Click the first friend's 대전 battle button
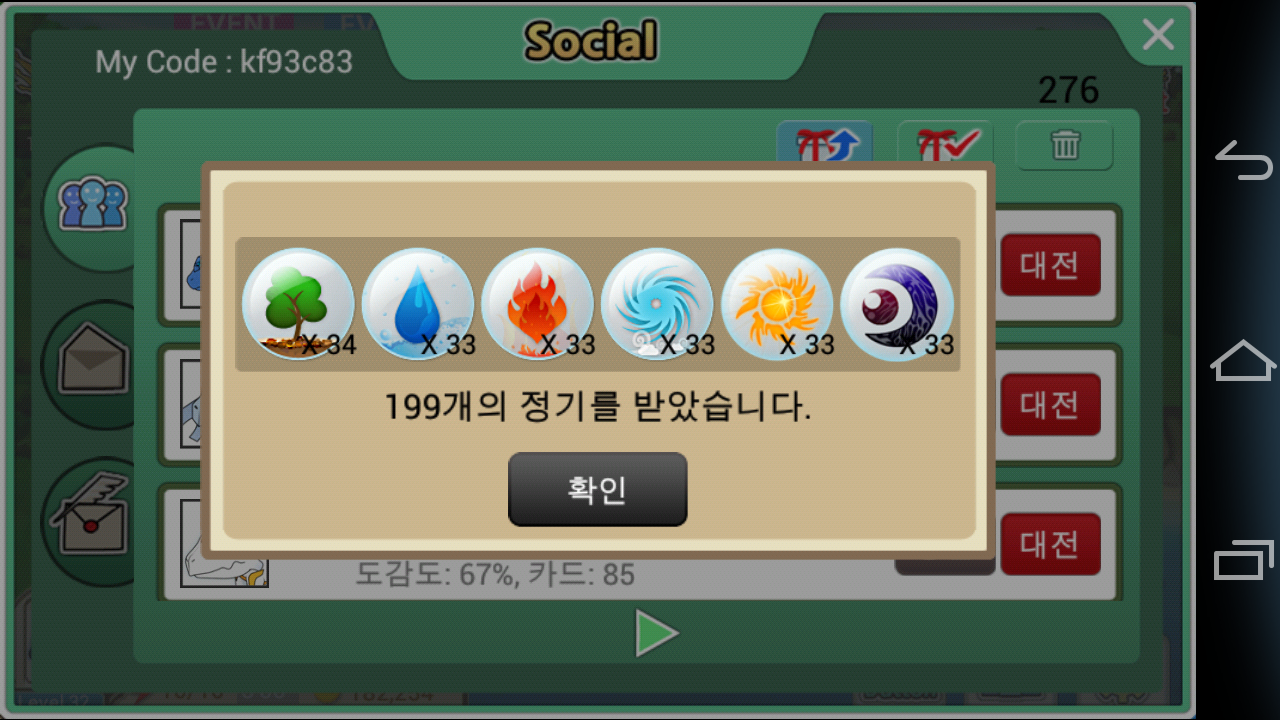 1050,265
